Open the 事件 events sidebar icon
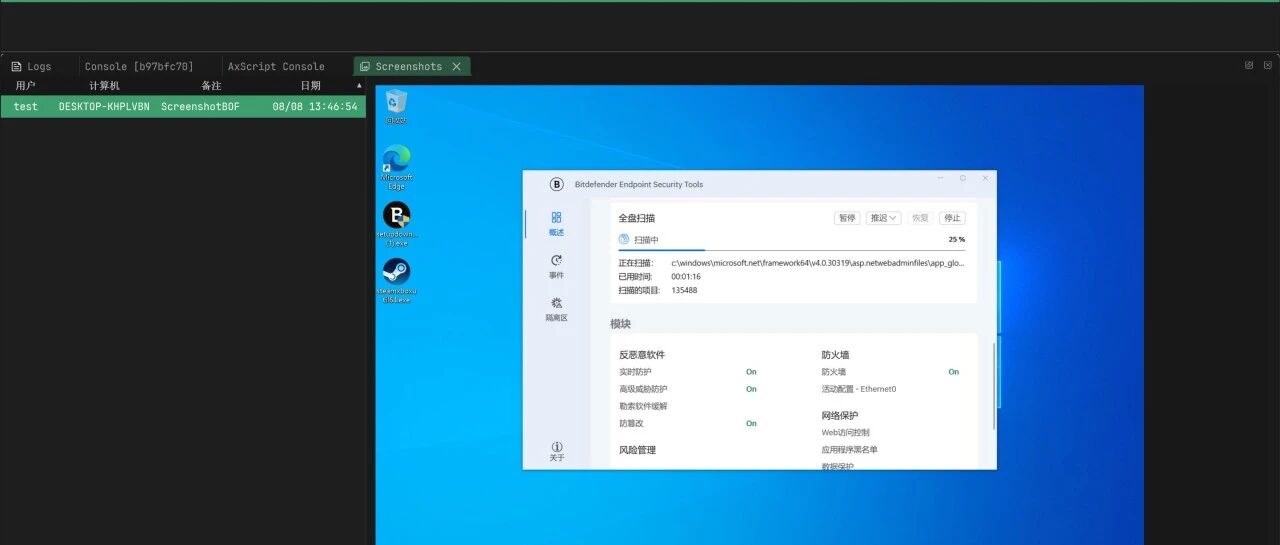1280x545 pixels. (x=556, y=260)
